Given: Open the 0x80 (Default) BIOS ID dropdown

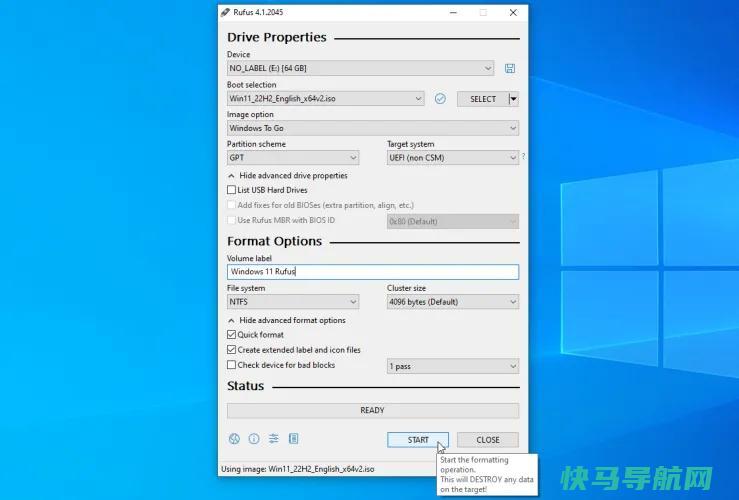Looking at the screenshot, I should point(453,221).
